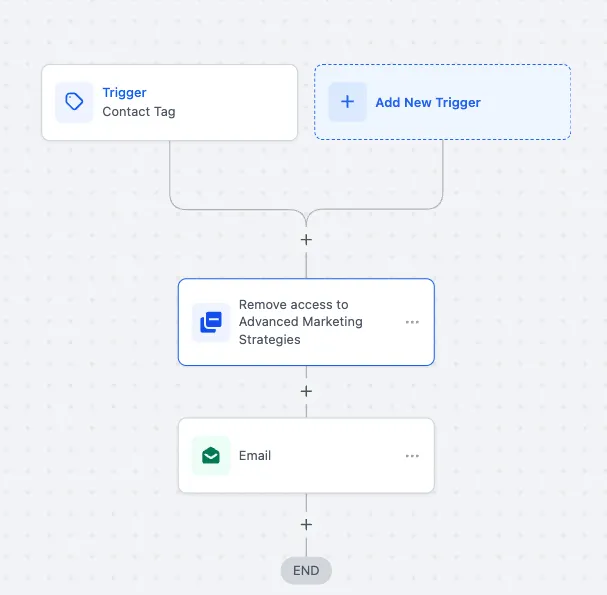The image size is (607, 595).
Task: Open the Contact Tag trigger card
Action: tap(170, 102)
